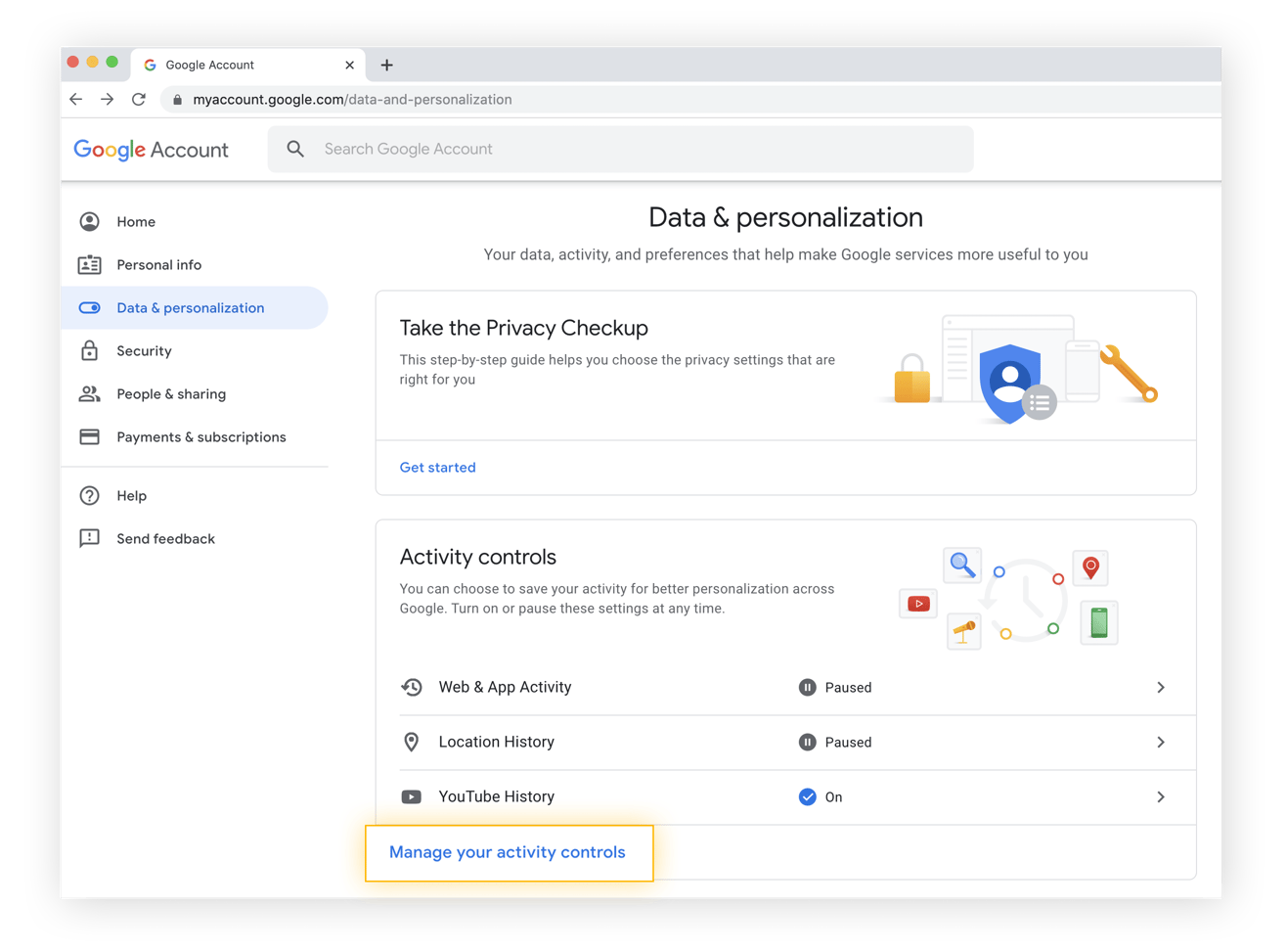Viewport: 1288px width, 952px height.
Task: Click the Home person icon in sidebar
Action: click(x=89, y=221)
